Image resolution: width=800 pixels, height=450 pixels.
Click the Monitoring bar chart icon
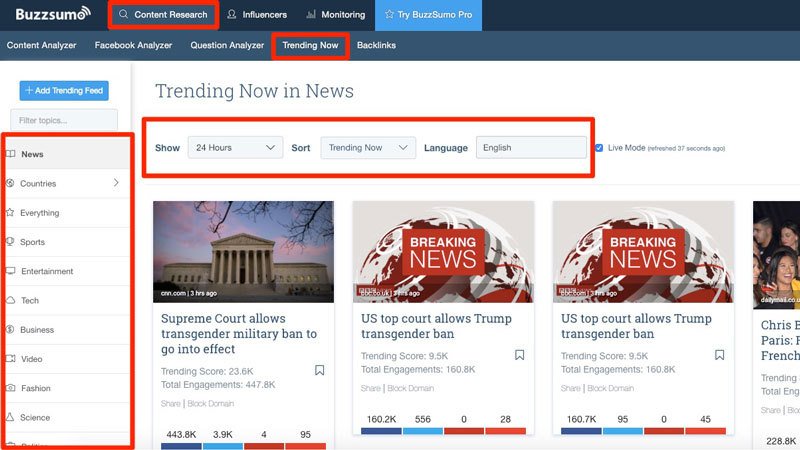point(310,14)
